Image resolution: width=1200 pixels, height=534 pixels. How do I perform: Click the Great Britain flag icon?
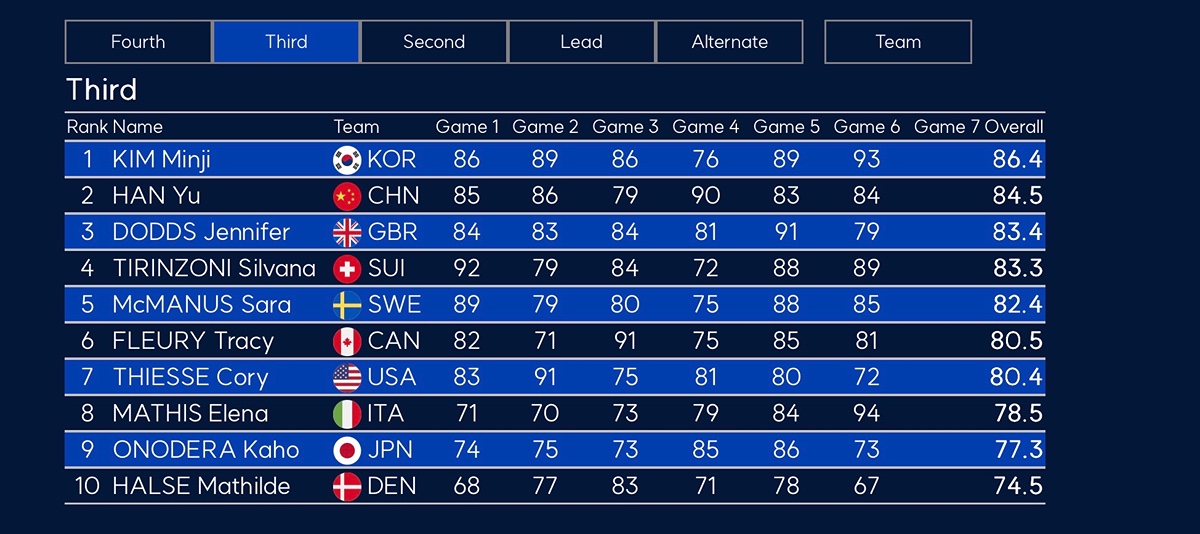coord(347,232)
